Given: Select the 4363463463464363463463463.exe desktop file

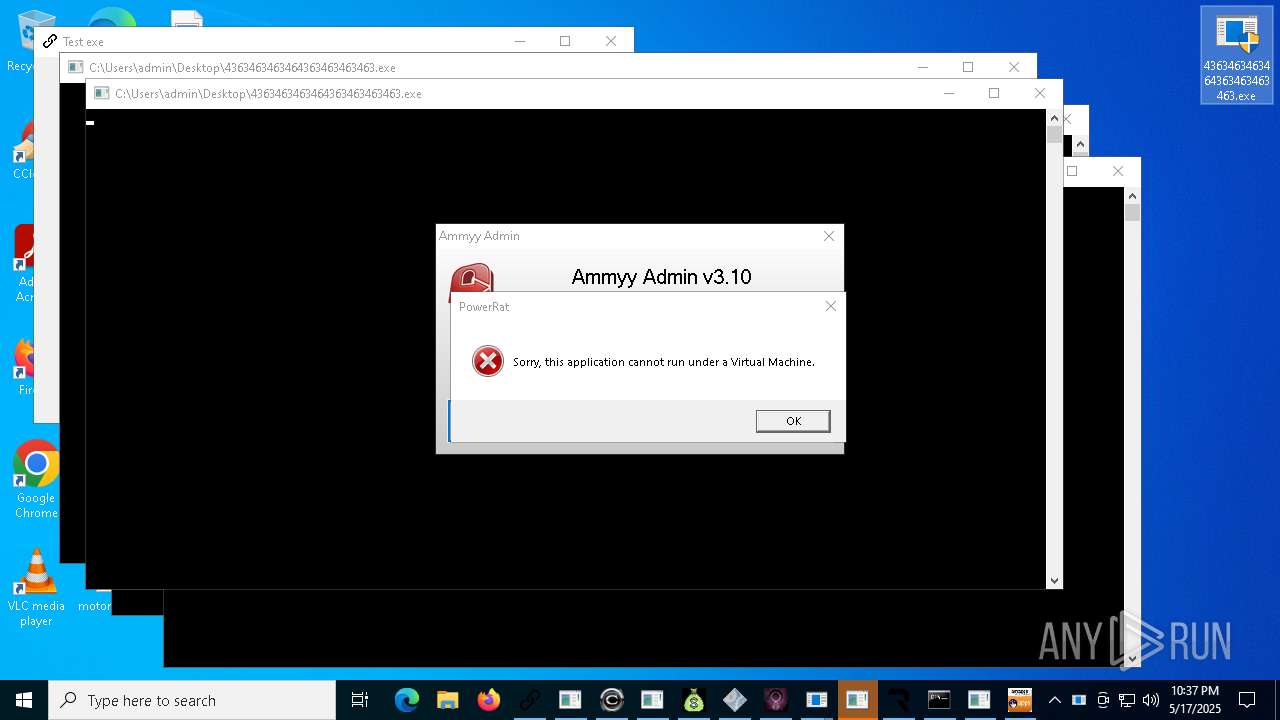Looking at the screenshot, I should pyautogui.click(x=1237, y=55).
